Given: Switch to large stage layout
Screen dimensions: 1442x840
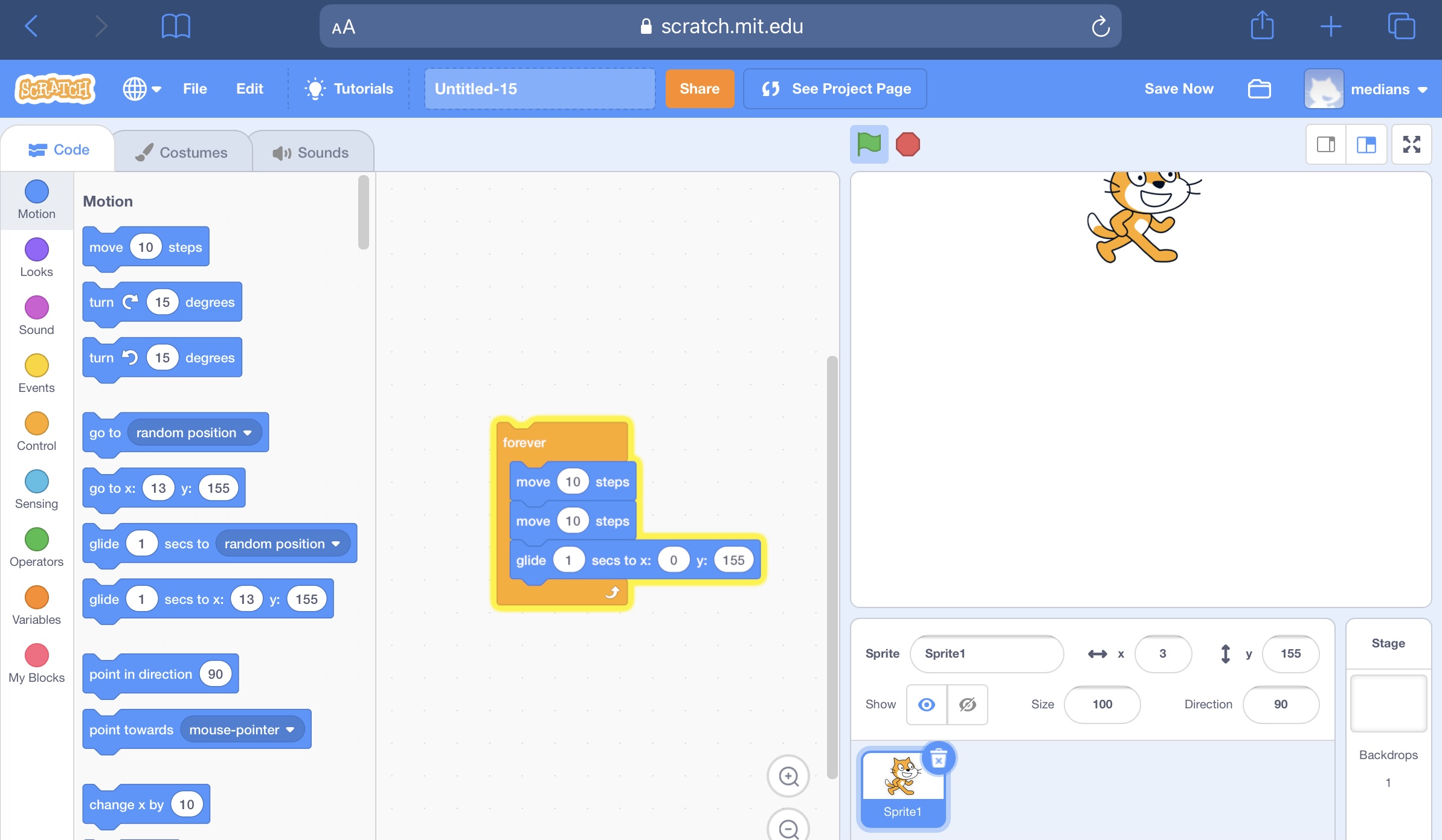Looking at the screenshot, I should click(x=1366, y=144).
